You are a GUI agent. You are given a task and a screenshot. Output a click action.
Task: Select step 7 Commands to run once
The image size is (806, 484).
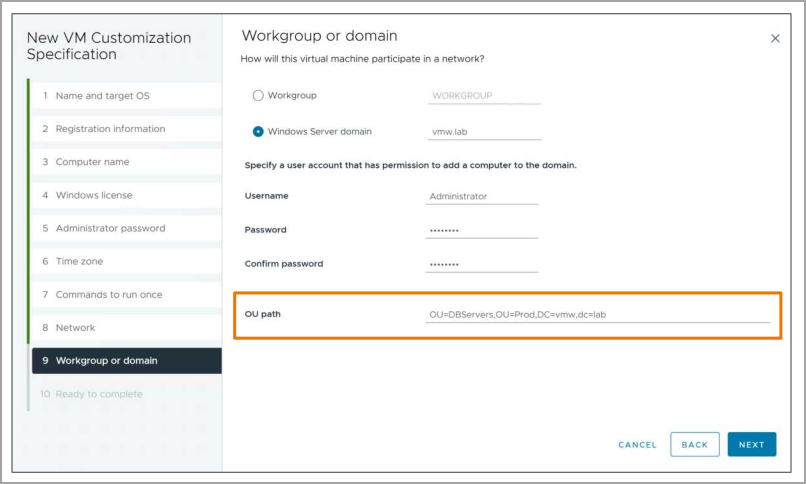click(126, 294)
